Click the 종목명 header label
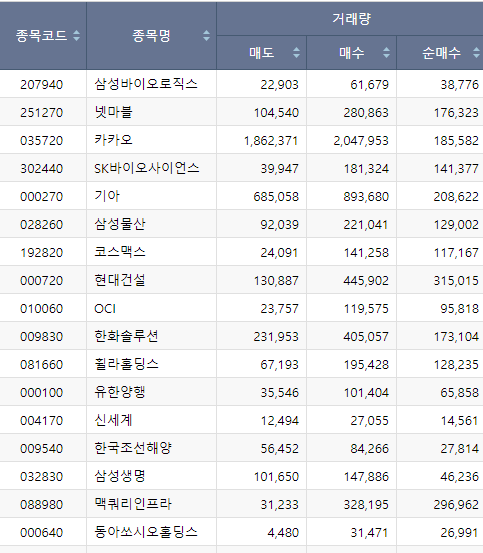The image size is (483, 553). click(x=151, y=36)
